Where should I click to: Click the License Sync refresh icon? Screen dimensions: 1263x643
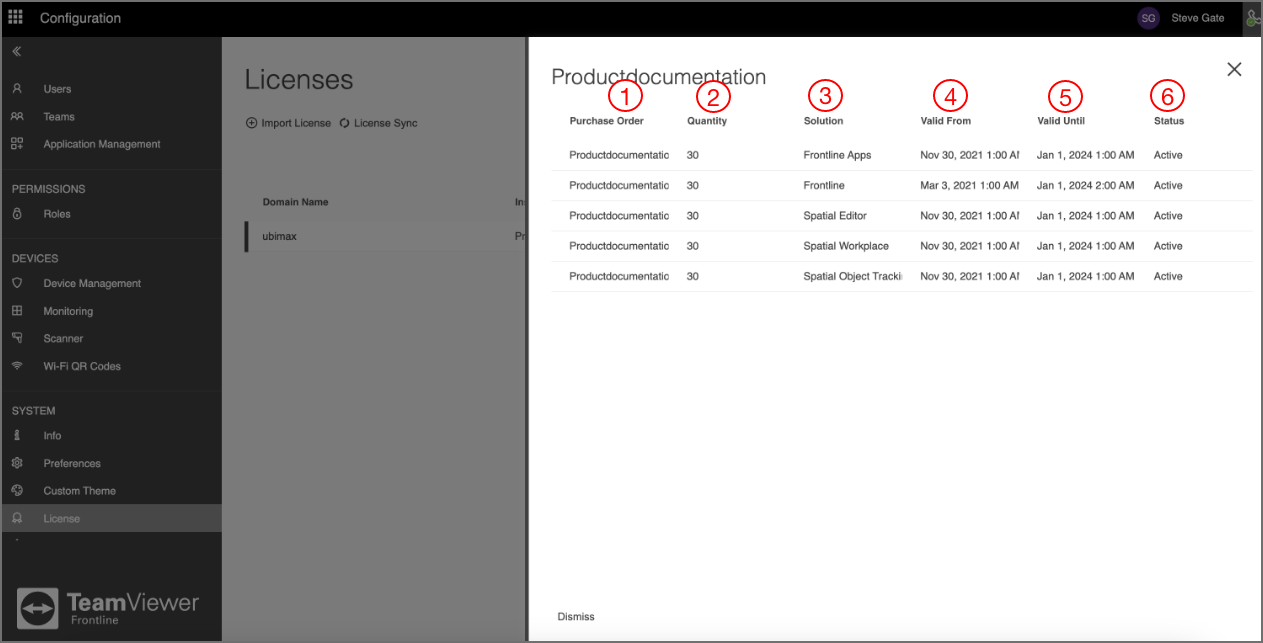coord(345,123)
